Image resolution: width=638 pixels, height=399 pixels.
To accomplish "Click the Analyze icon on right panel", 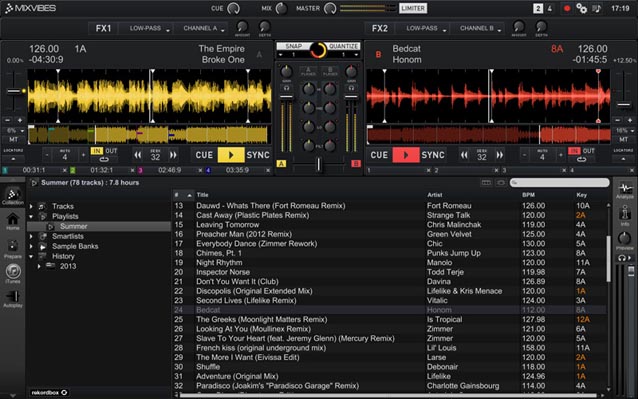I will pyautogui.click(x=625, y=190).
